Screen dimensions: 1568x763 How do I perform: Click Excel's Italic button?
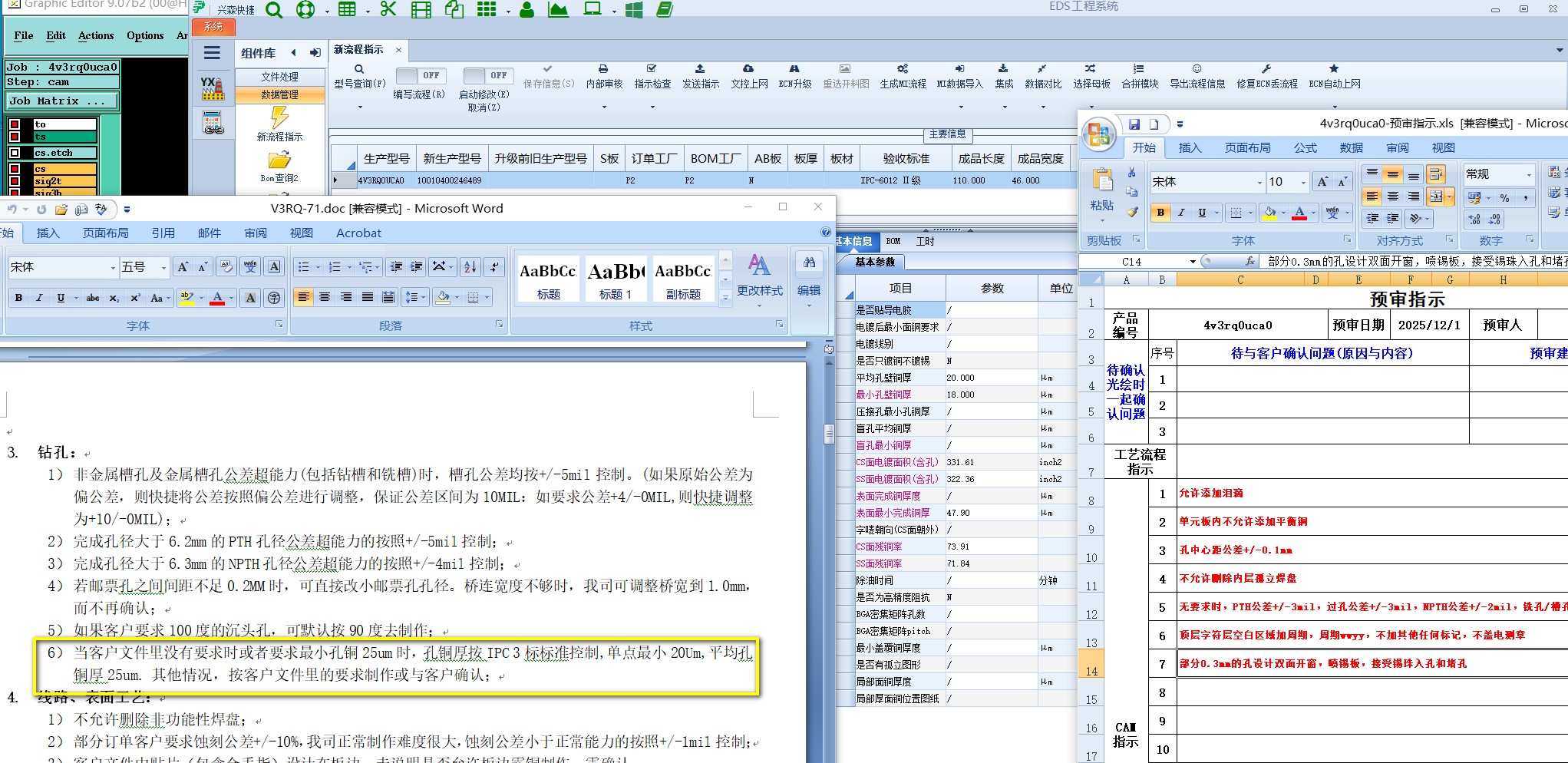(1181, 213)
